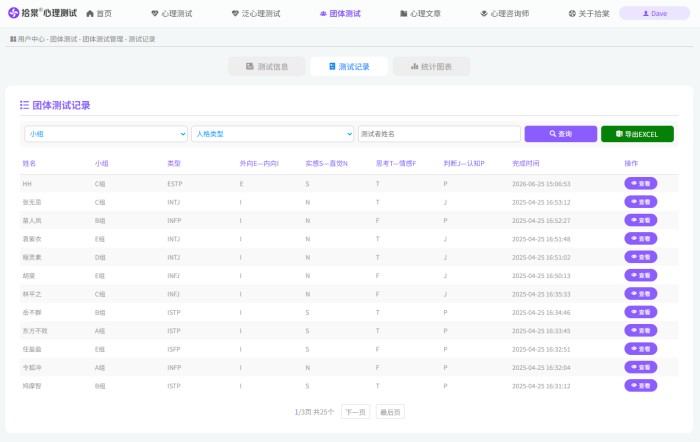
Task: Expand the 小组 filter dropdown
Action: click(x=106, y=134)
